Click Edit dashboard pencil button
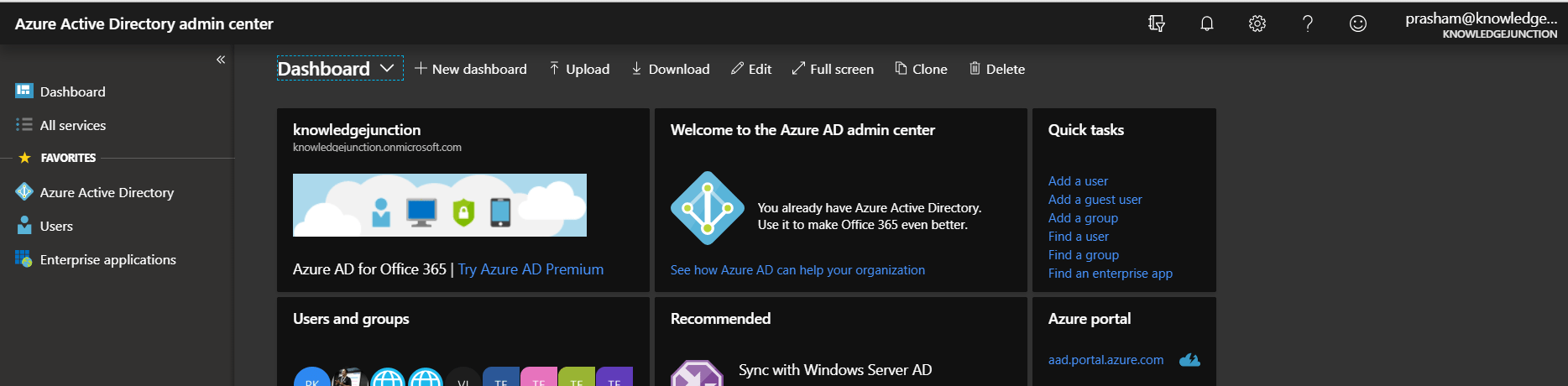The image size is (1568, 386). pyautogui.click(x=751, y=69)
